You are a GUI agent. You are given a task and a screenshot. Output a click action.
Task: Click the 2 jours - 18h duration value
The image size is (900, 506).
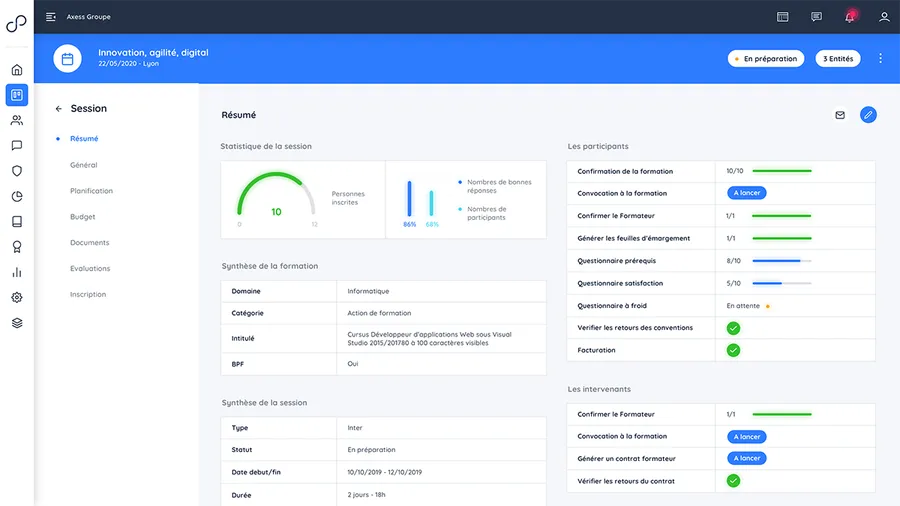click(x=366, y=495)
